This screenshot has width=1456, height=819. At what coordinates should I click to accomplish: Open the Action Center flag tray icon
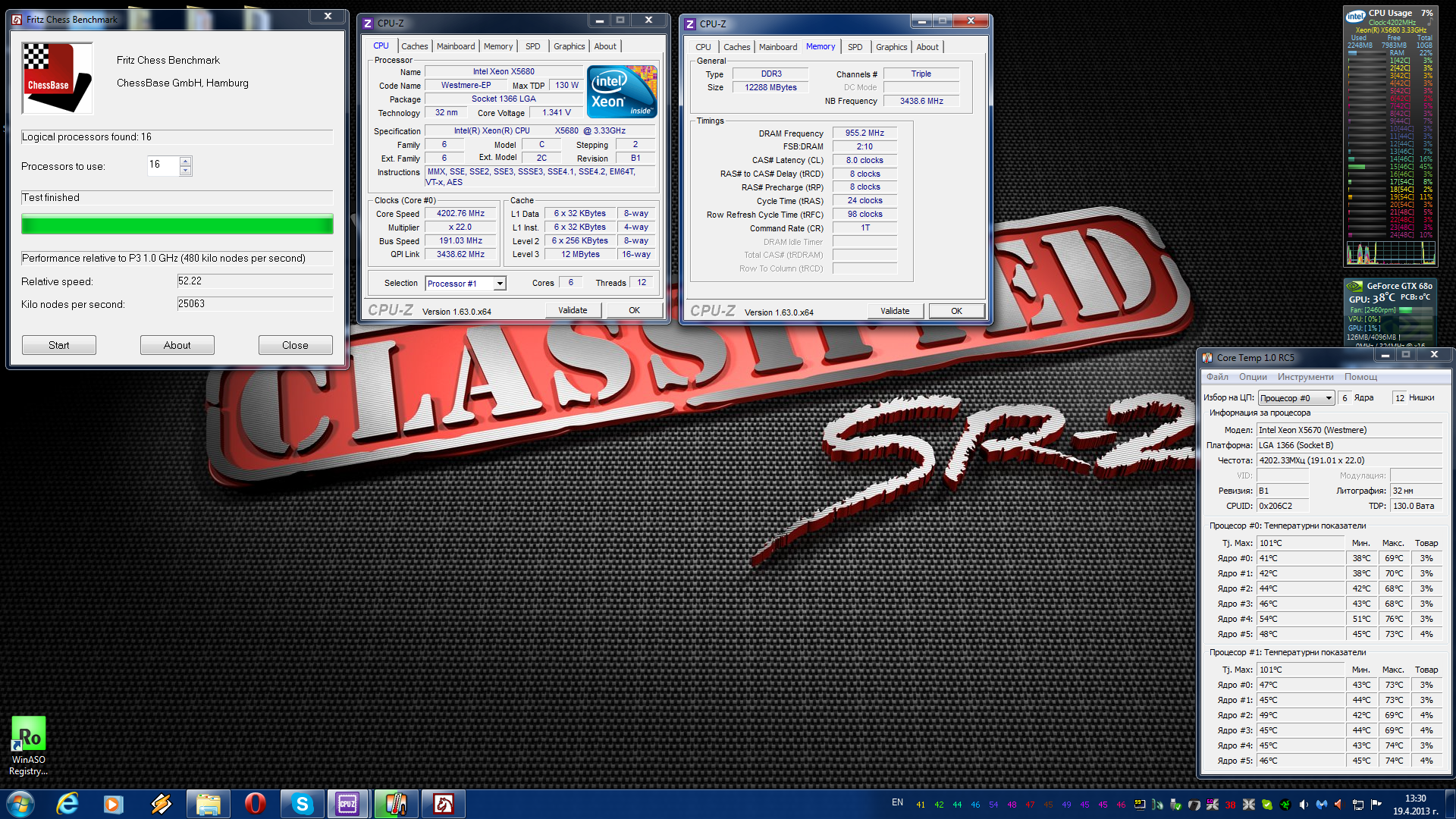coord(1376,805)
